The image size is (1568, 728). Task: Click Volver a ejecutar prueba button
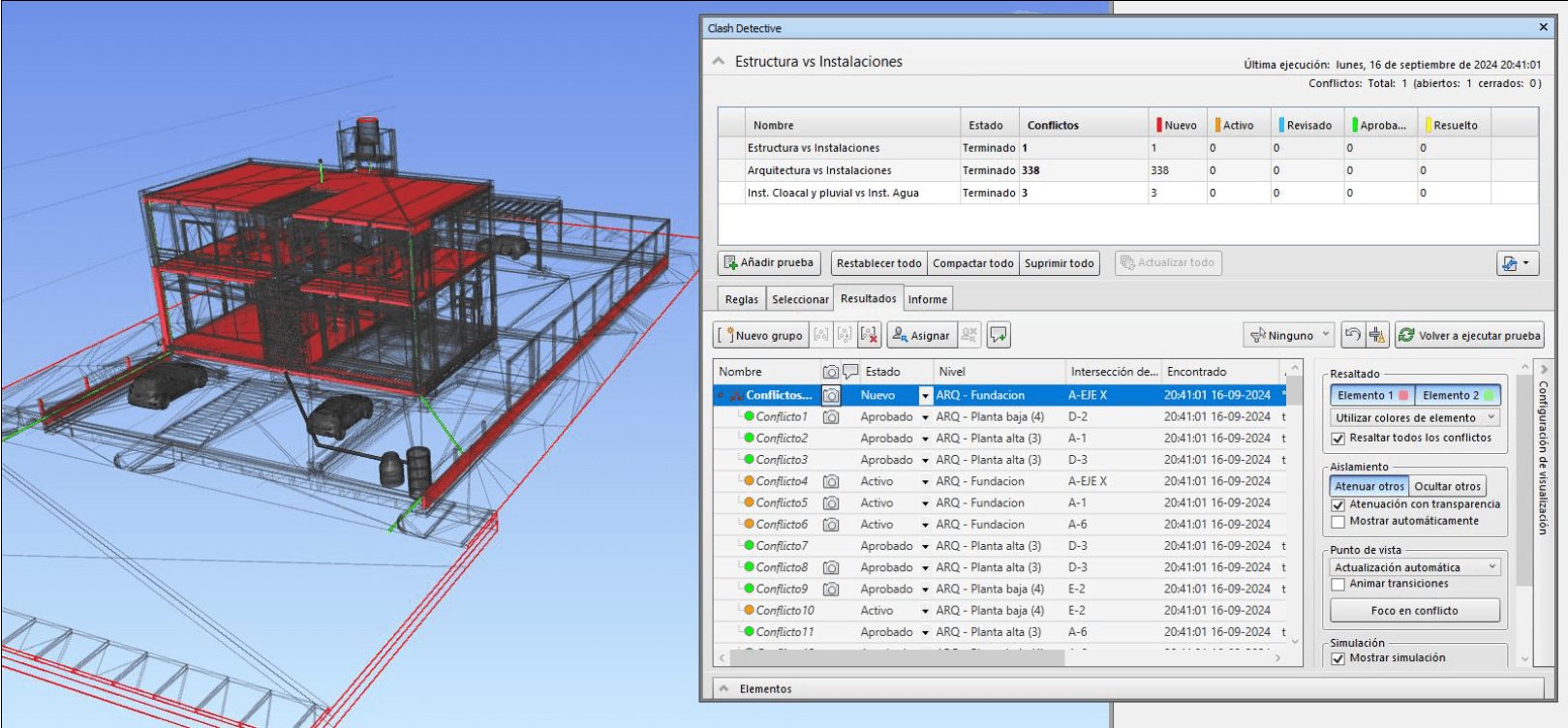pos(1469,335)
